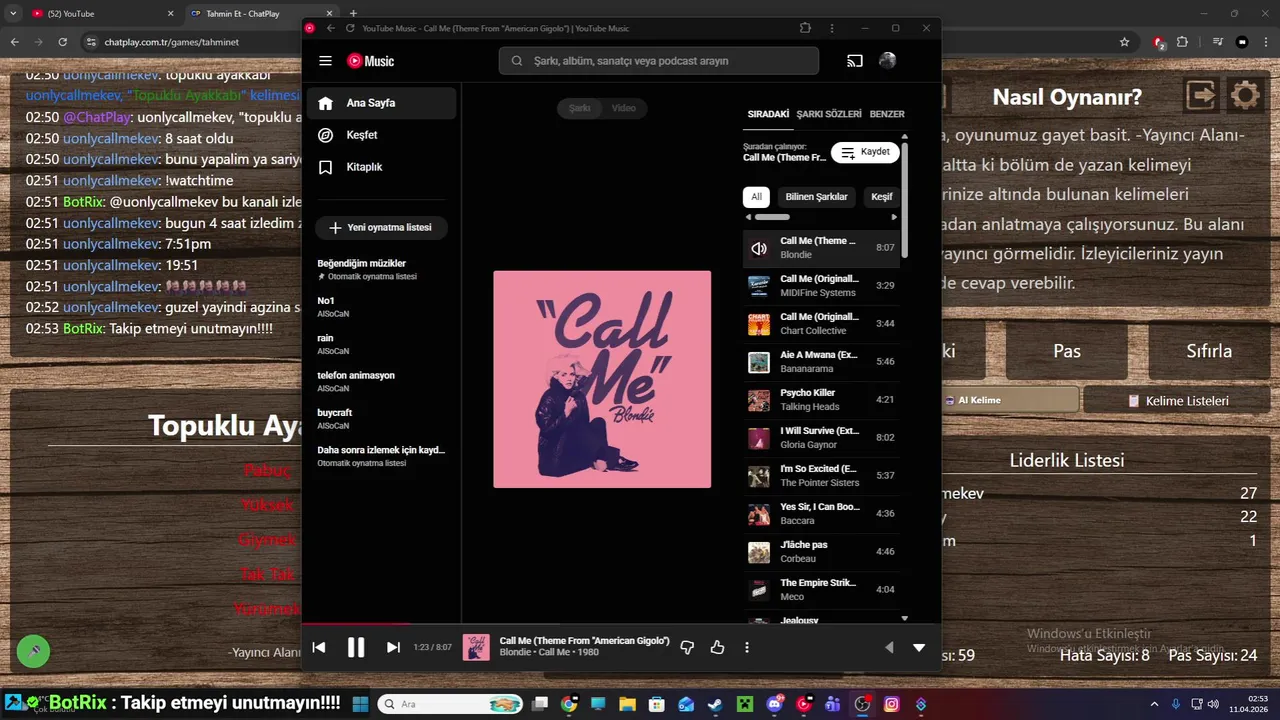Play Call Me by MIDIFine Systems

821,286
